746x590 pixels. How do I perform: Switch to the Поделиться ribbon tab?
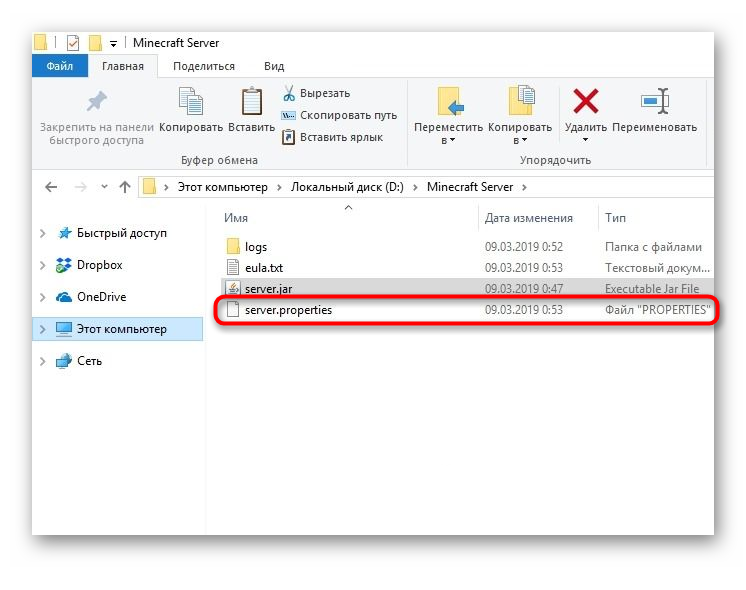coord(204,66)
